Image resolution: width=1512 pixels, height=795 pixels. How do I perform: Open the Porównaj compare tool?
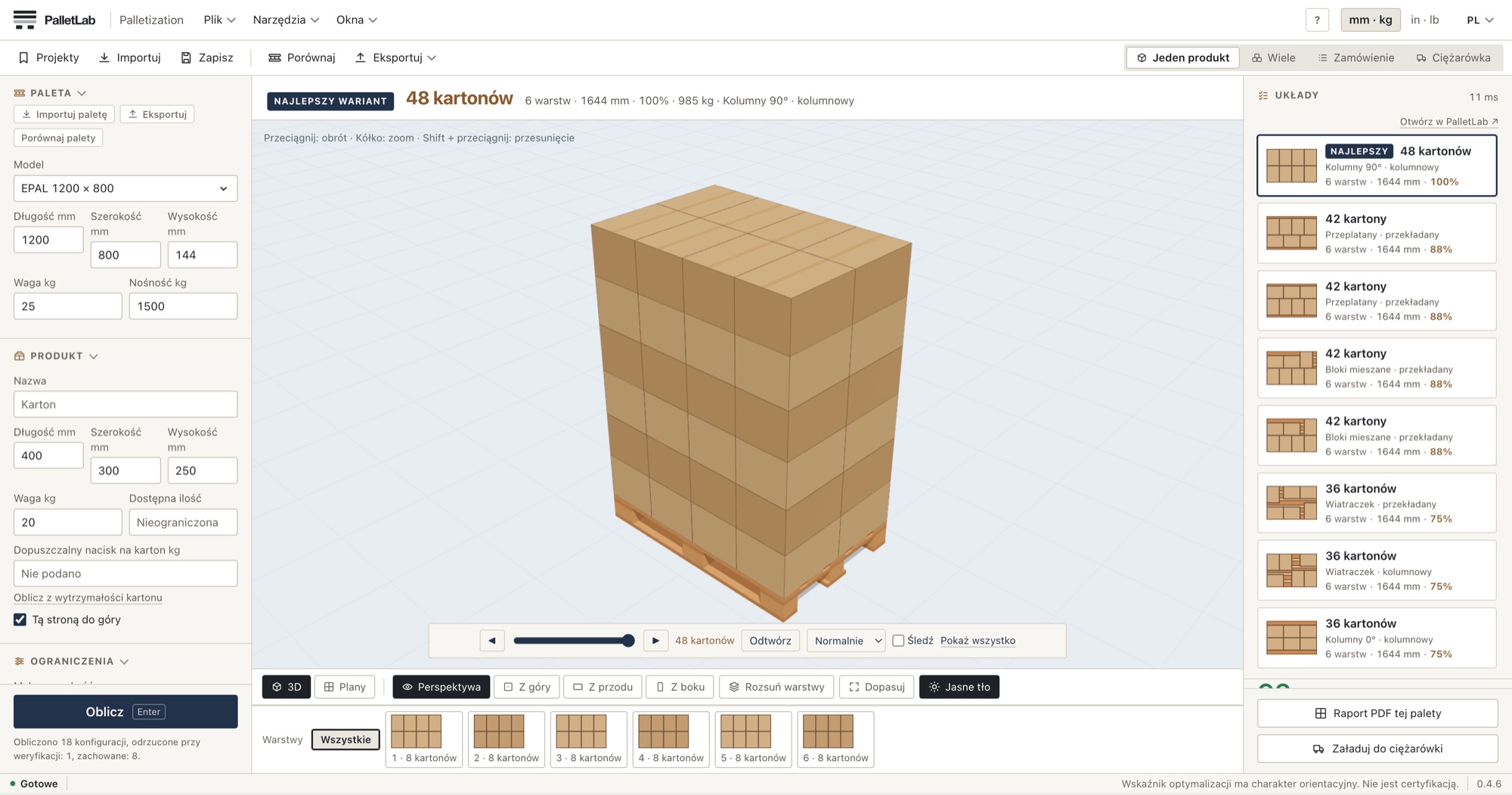click(302, 57)
